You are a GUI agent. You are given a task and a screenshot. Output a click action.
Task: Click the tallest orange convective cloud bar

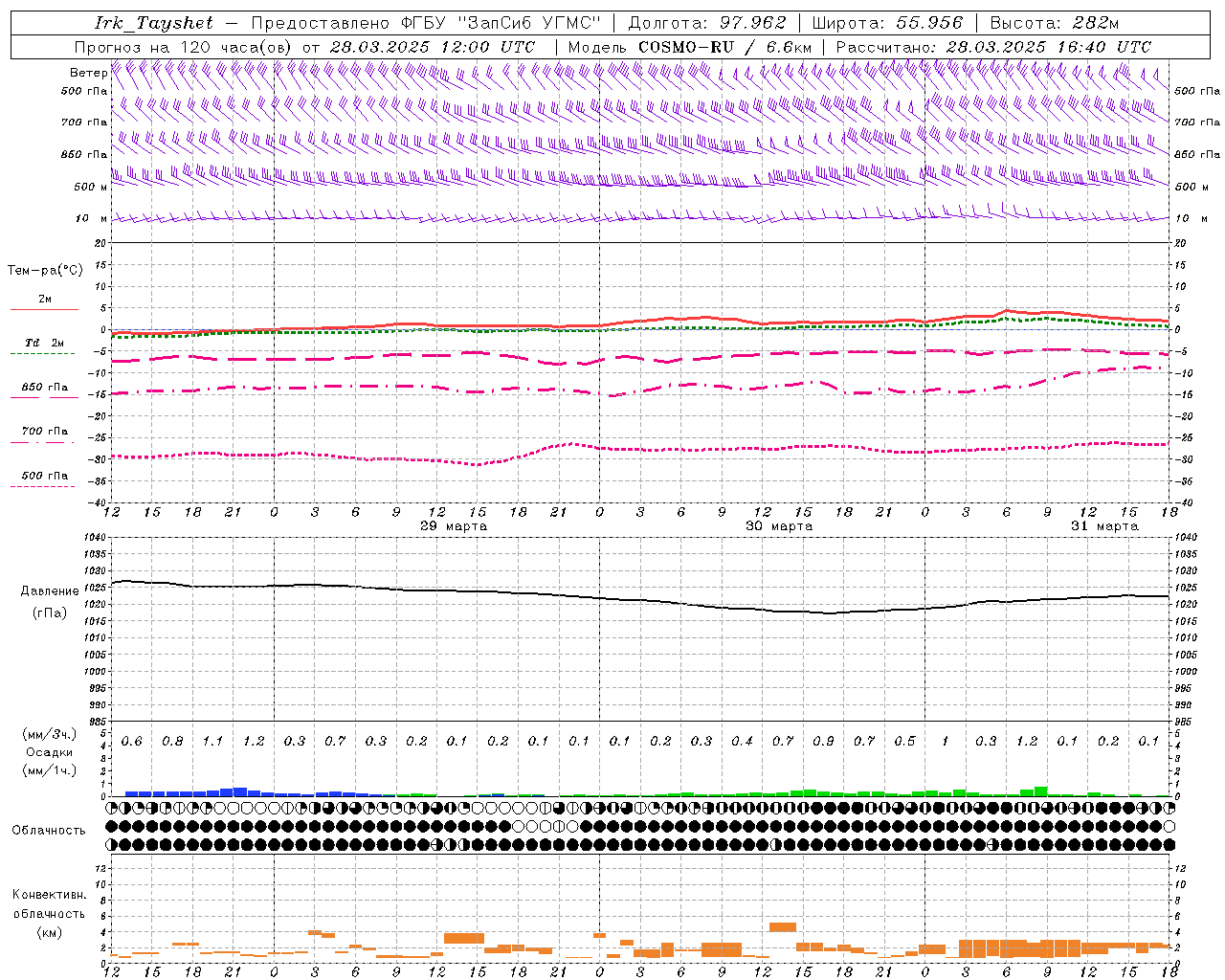(783, 927)
